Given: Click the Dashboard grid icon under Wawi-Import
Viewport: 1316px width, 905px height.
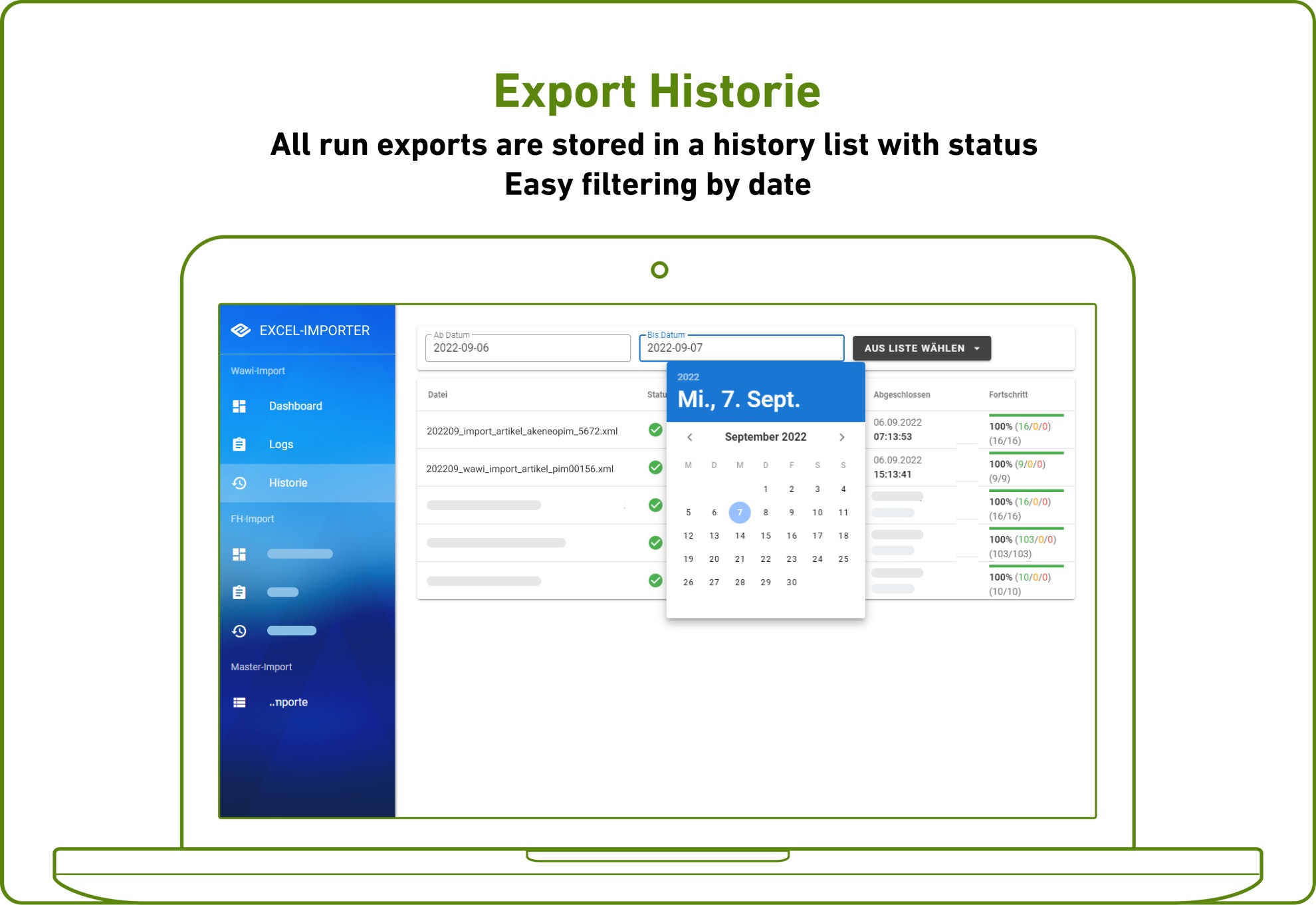Looking at the screenshot, I should (x=239, y=406).
